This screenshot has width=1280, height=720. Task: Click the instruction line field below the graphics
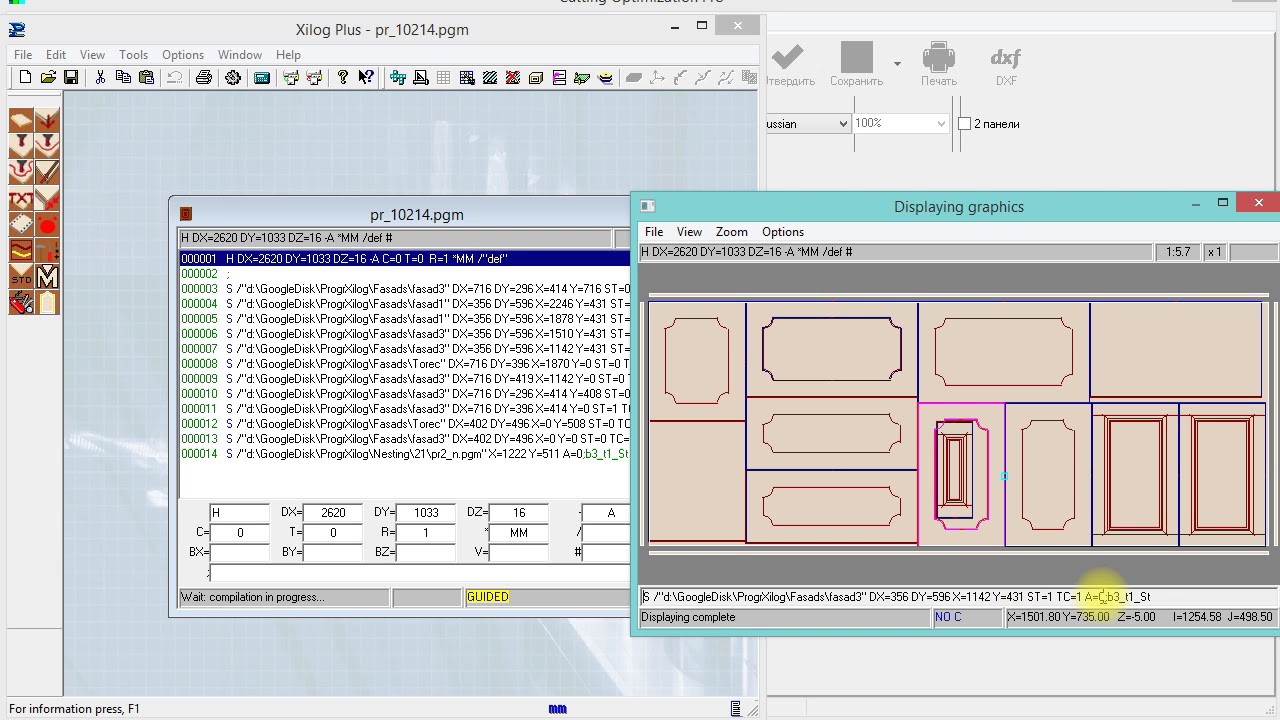(958, 597)
